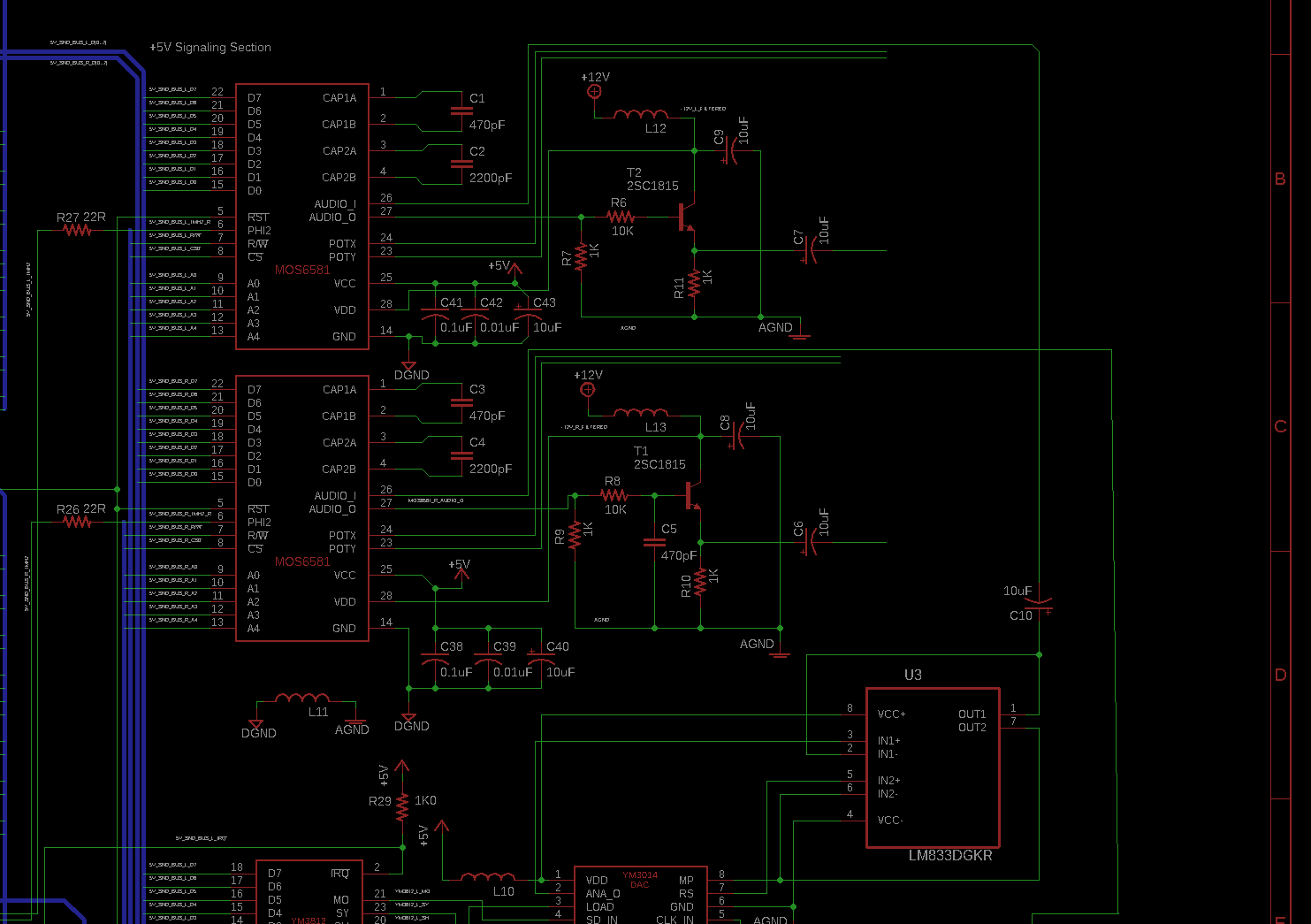Click the C43 10uF capacitor
The image size is (1311, 924).
click(x=530, y=316)
